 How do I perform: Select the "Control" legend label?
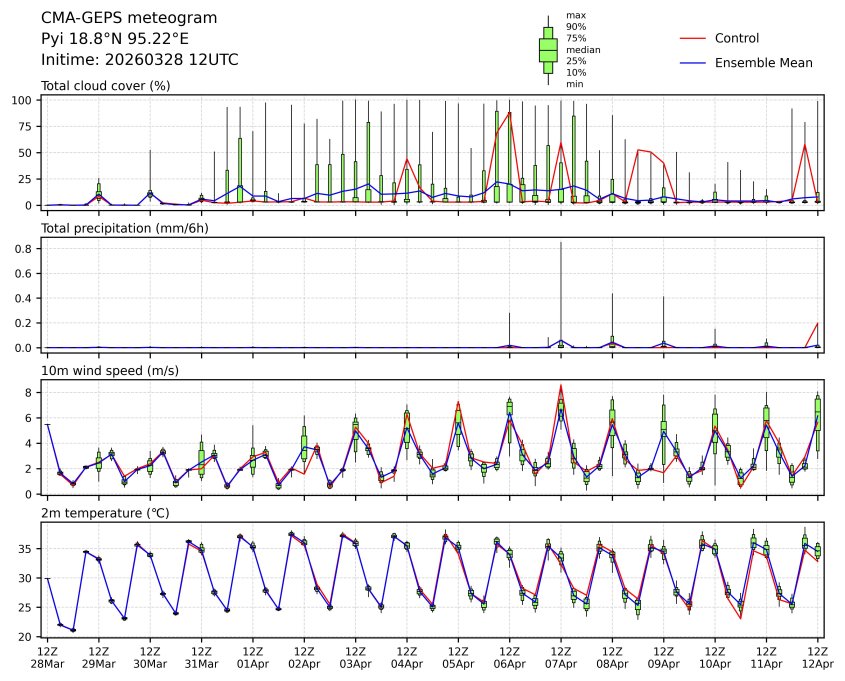[x=737, y=38]
